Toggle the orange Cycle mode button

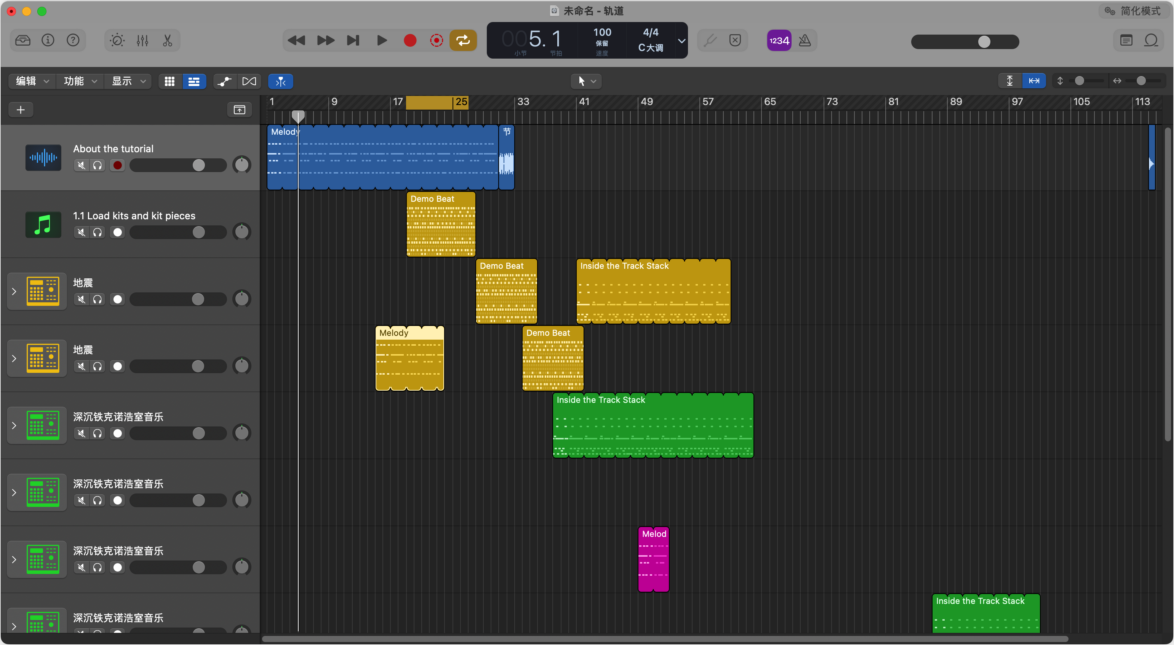point(463,40)
